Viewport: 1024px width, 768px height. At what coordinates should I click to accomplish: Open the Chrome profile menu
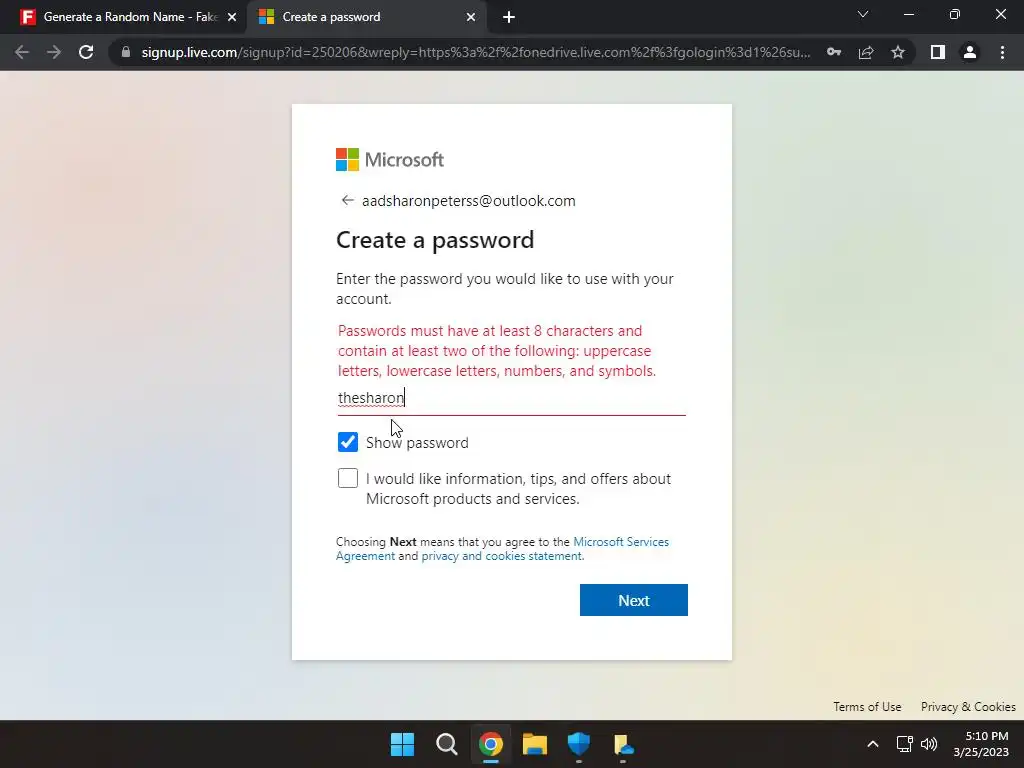(x=970, y=52)
